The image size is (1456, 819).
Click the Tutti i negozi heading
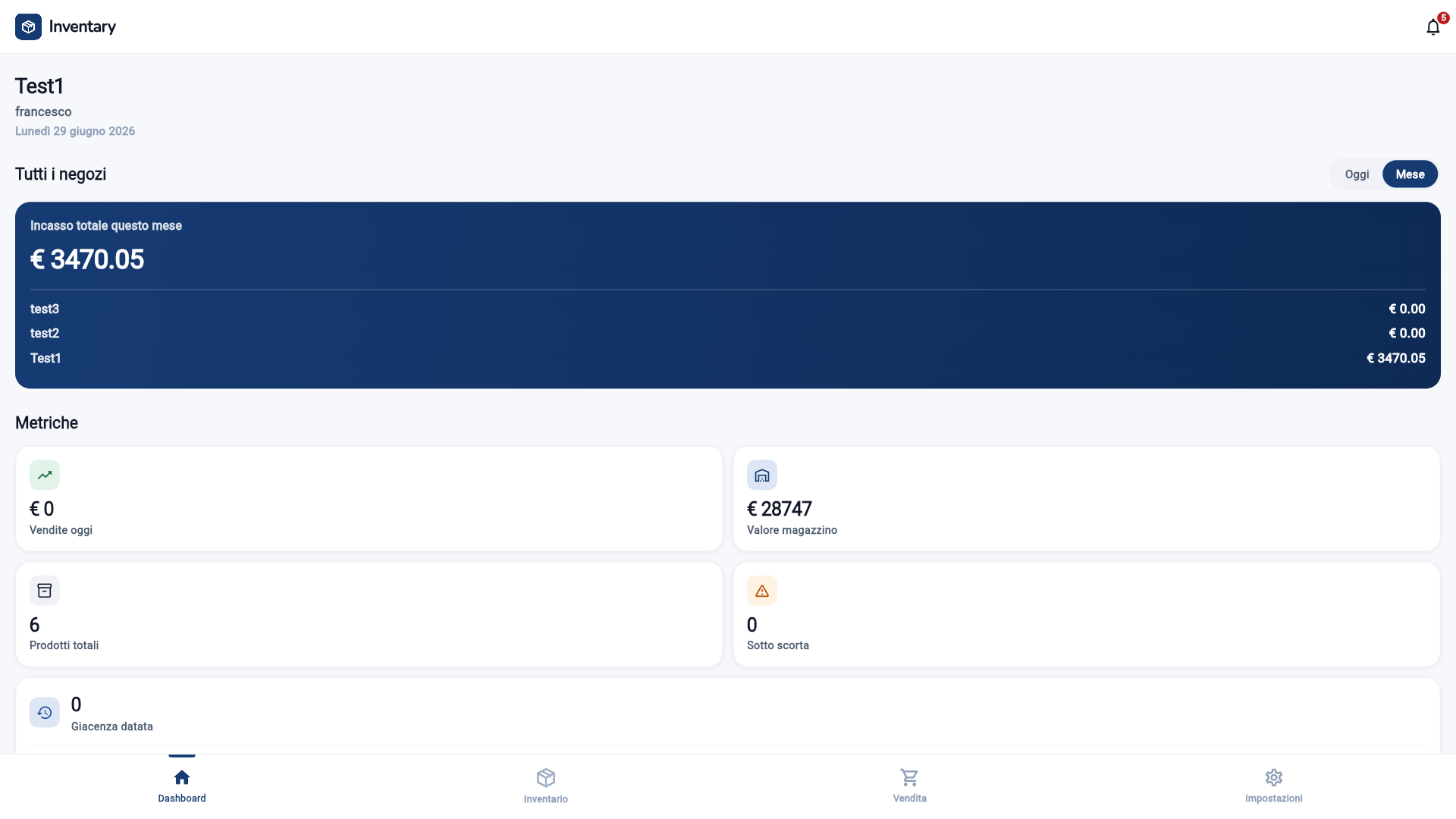[61, 174]
